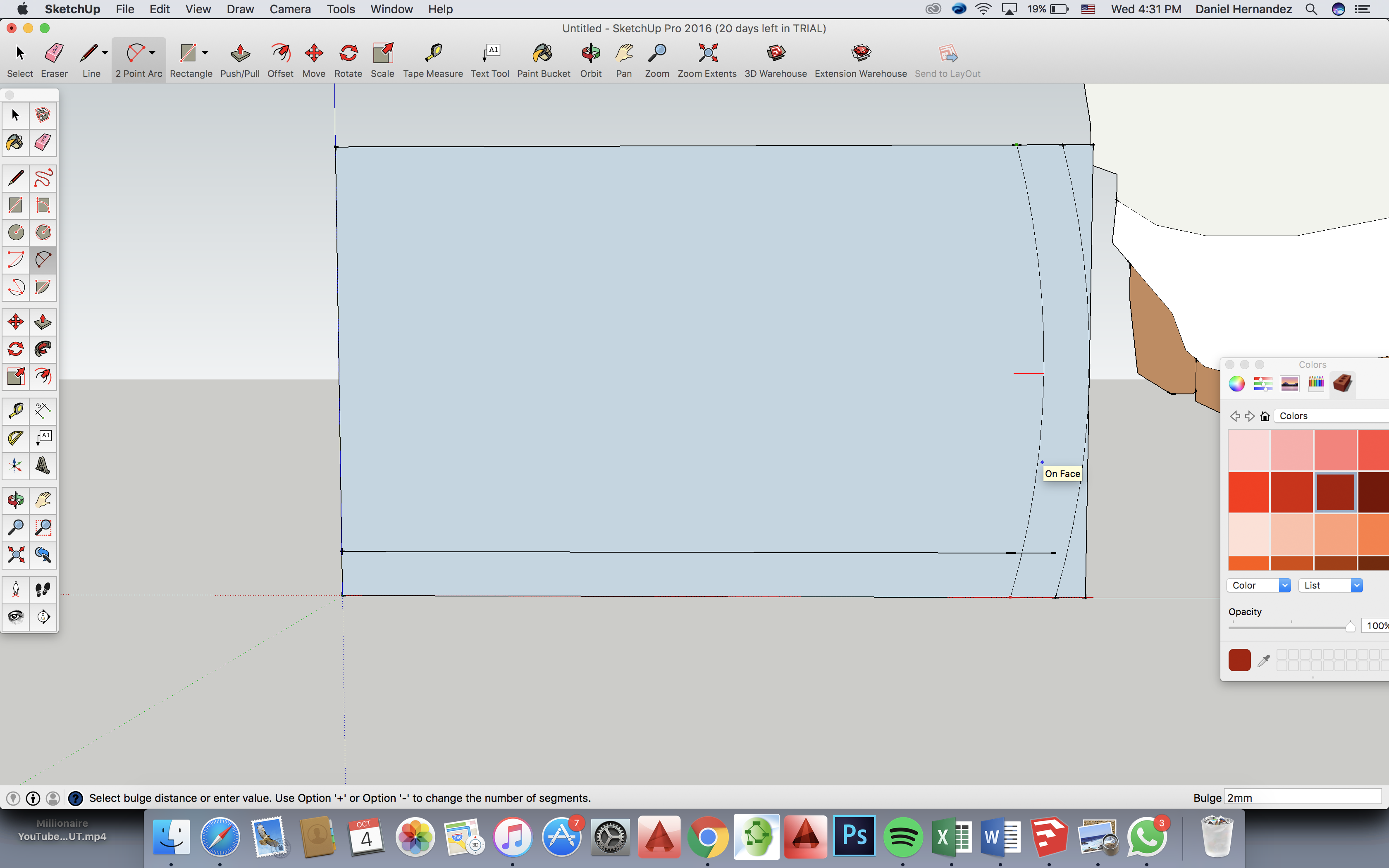Select the highlighted dark red swatch
The image size is (1389, 868).
coord(1336,492)
